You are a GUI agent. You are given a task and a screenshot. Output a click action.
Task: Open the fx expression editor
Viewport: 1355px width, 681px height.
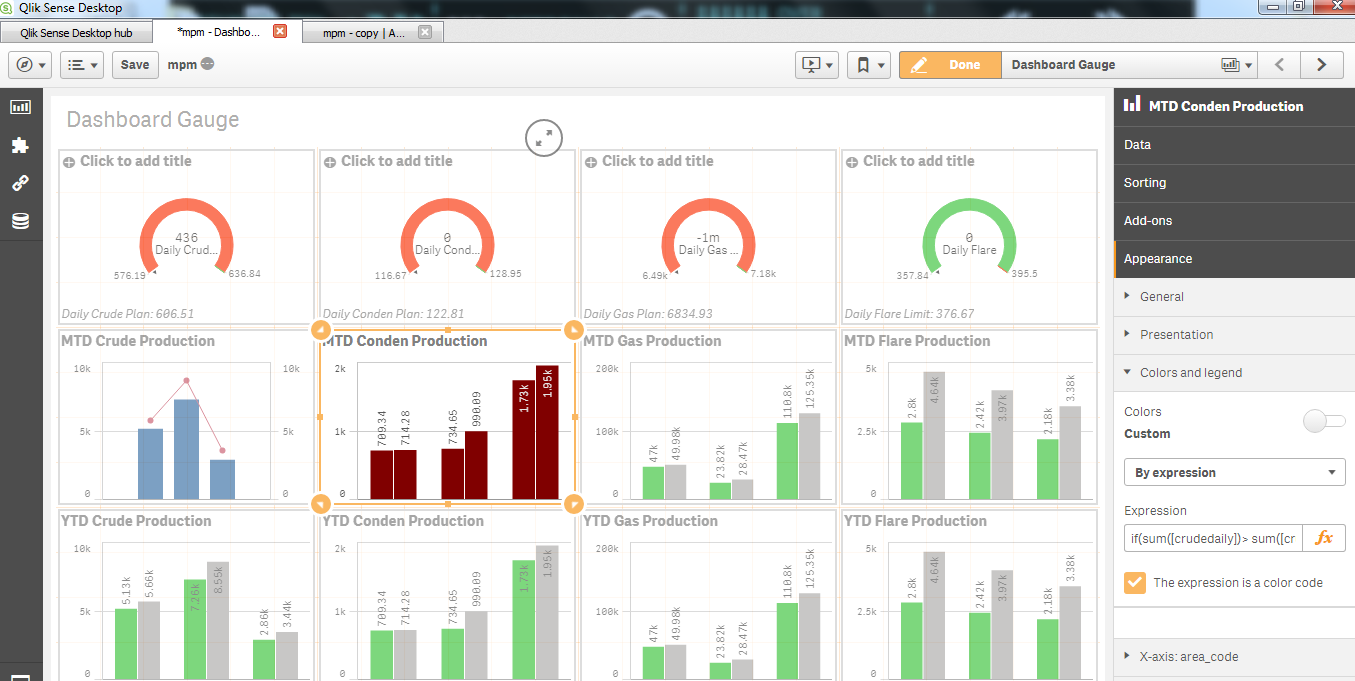[1324, 538]
